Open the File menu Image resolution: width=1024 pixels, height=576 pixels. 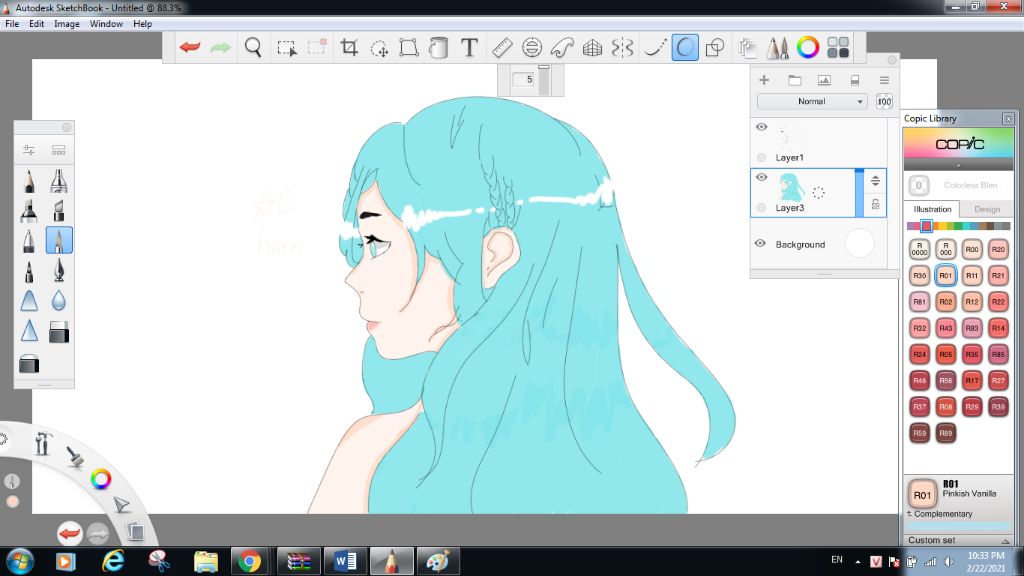(x=12, y=24)
